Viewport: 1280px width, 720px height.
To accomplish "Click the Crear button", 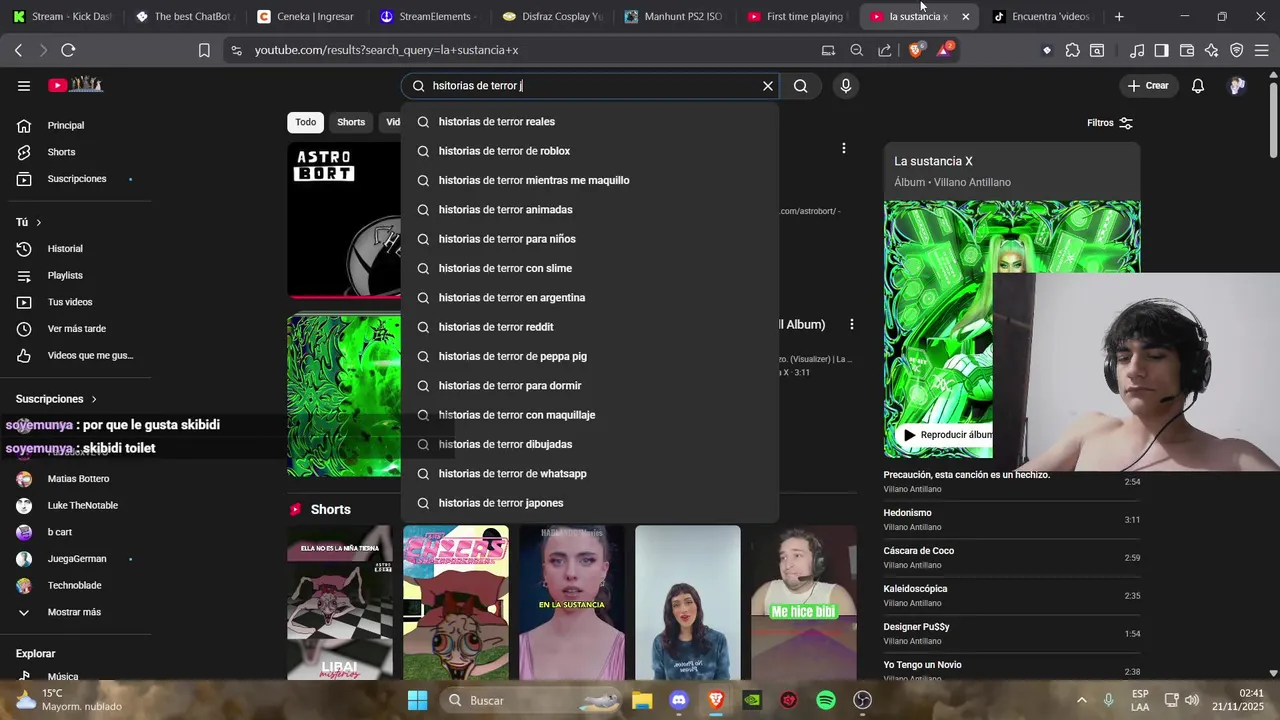I will click(x=1147, y=86).
